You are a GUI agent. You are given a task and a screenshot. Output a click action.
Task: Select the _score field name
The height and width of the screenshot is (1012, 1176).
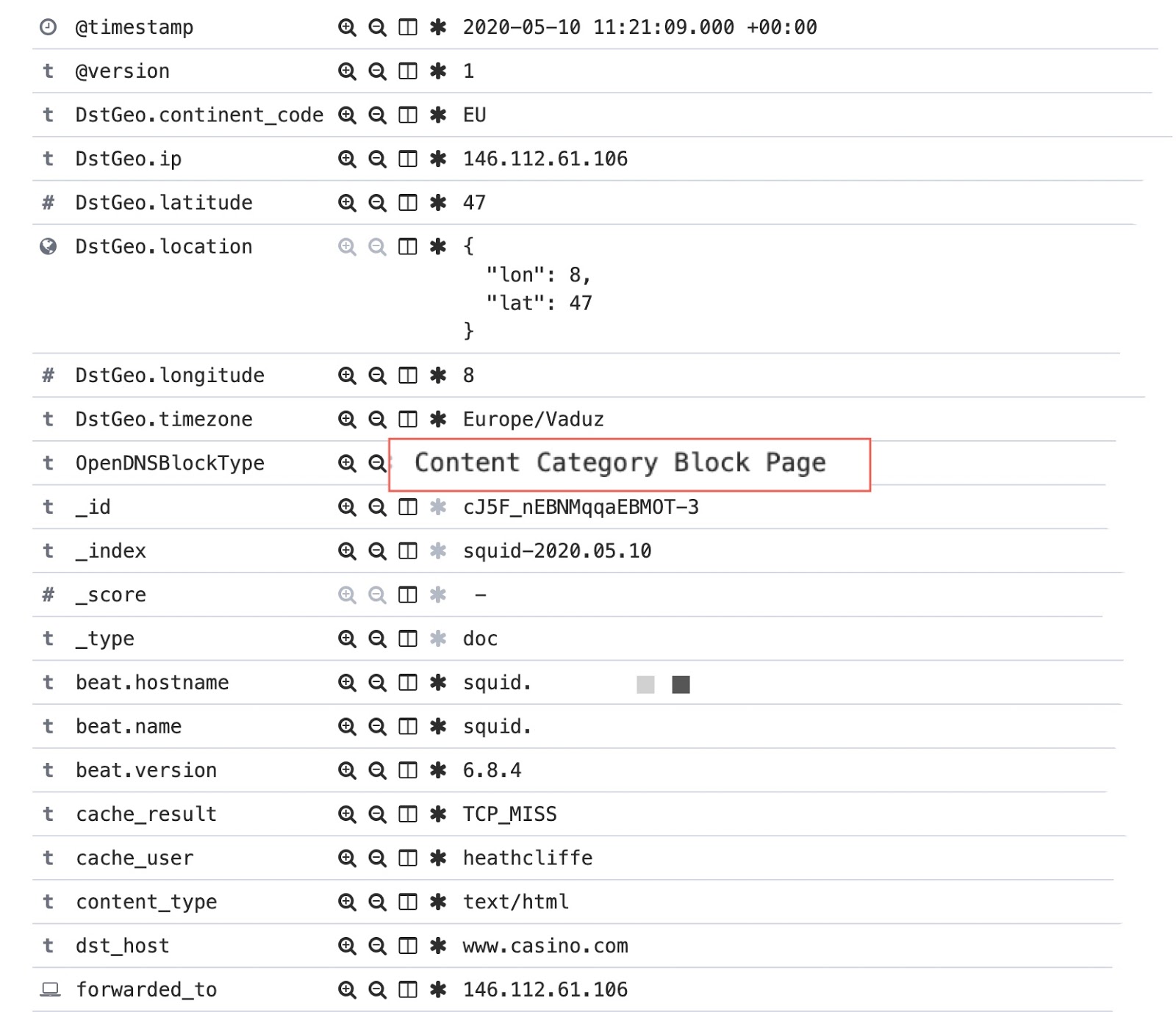pyautogui.click(x=112, y=595)
